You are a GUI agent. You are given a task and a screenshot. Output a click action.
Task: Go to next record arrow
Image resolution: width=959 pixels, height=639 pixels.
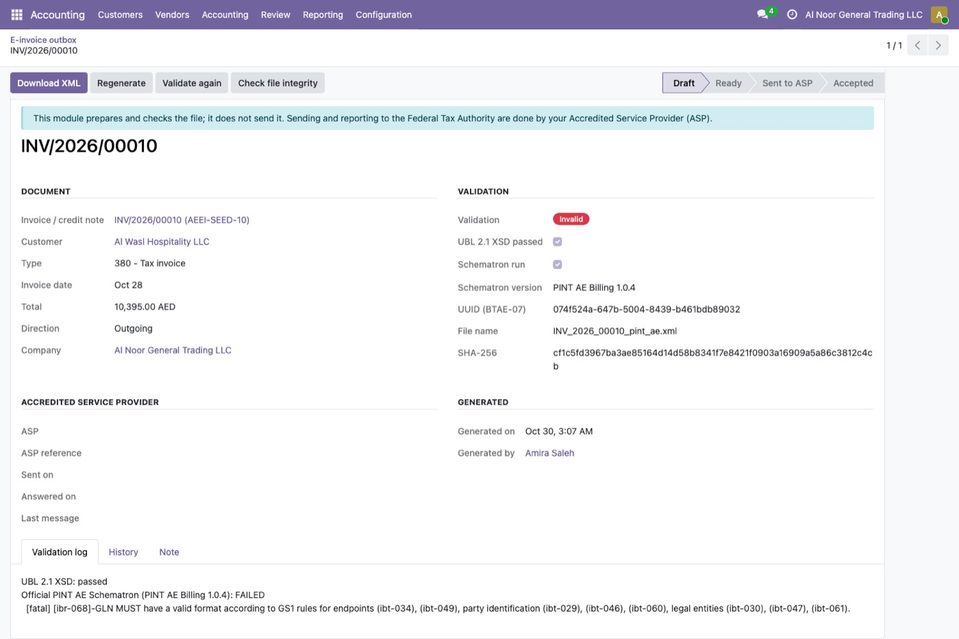[938, 45]
